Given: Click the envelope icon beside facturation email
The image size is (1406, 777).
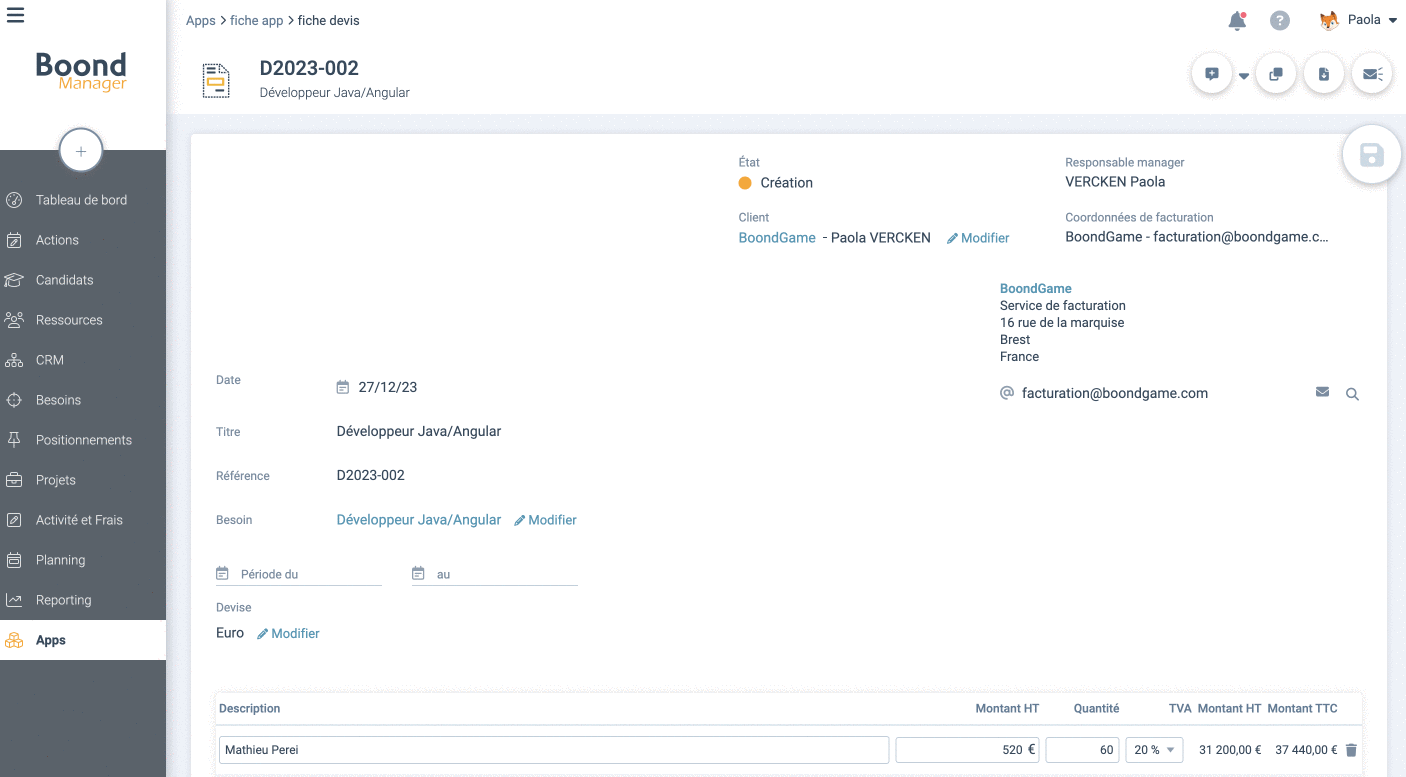Looking at the screenshot, I should [1322, 393].
